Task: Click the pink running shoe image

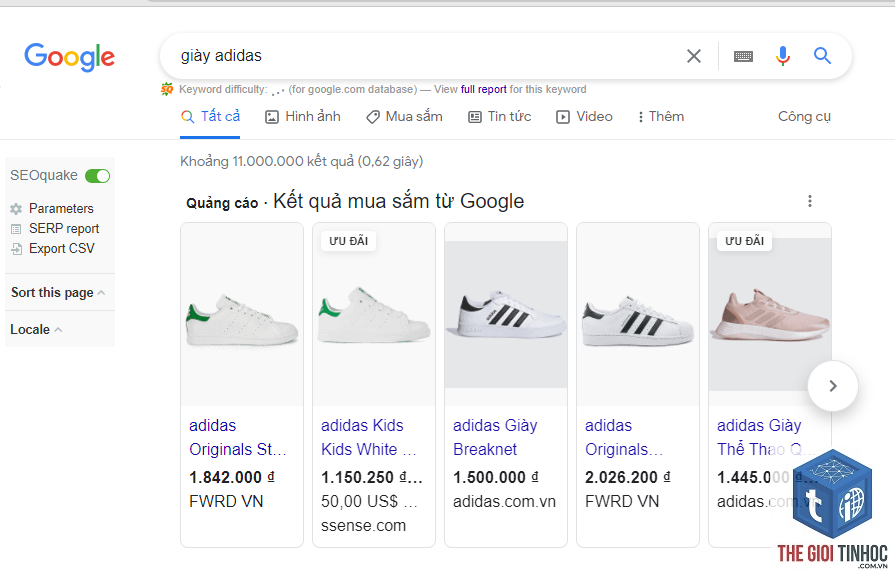Action: (x=769, y=315)
